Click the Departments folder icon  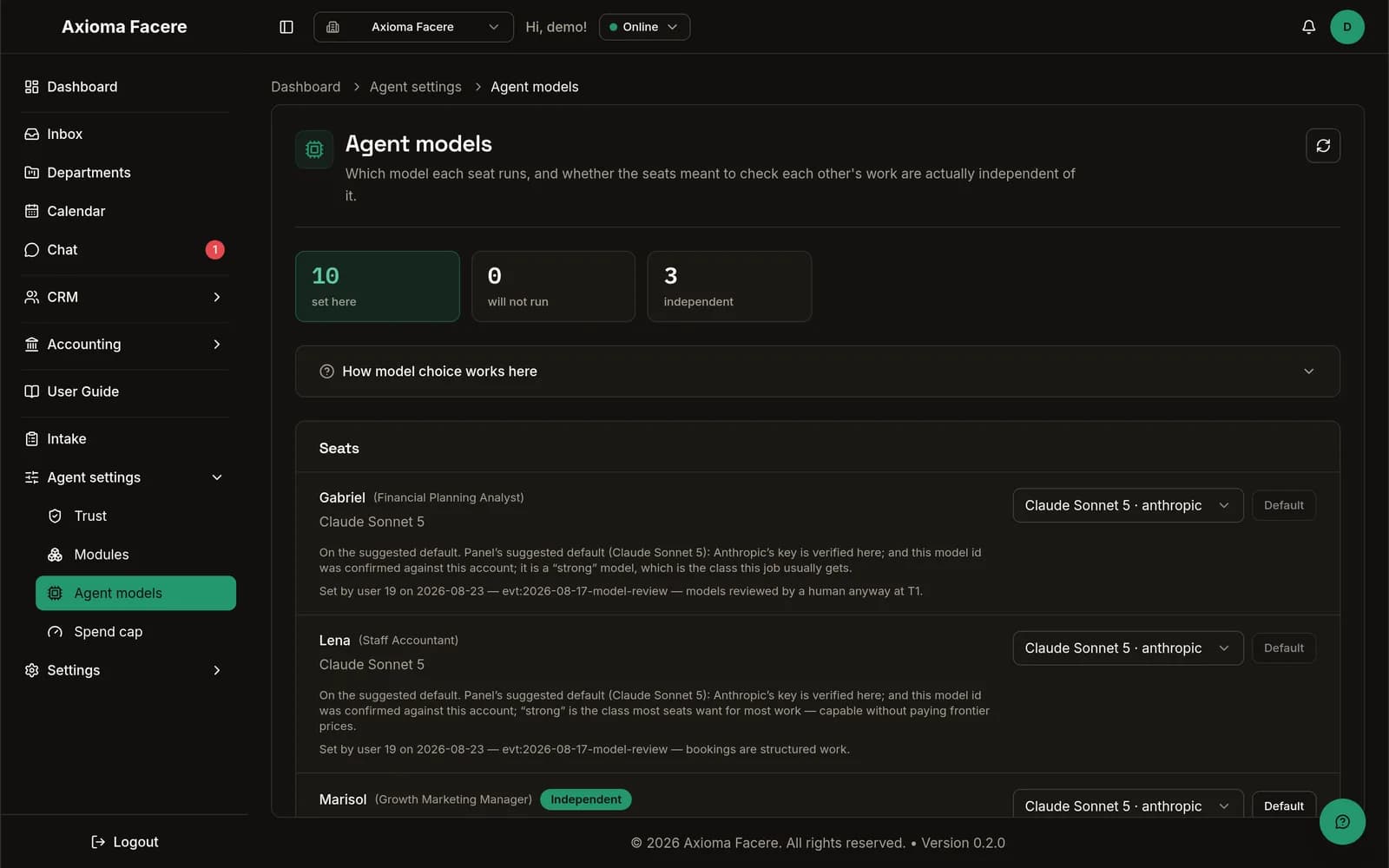32,173
